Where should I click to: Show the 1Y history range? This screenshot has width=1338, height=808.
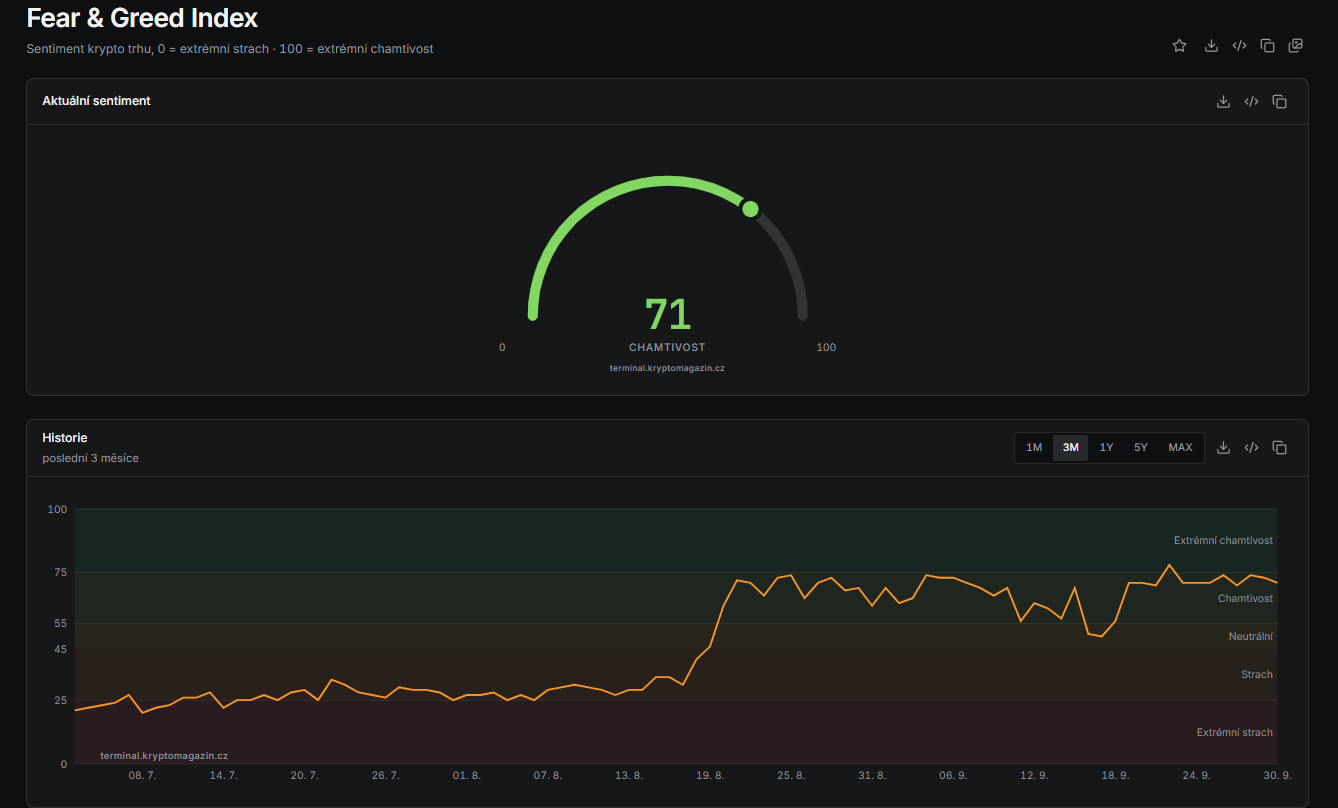click(1106, 447)
